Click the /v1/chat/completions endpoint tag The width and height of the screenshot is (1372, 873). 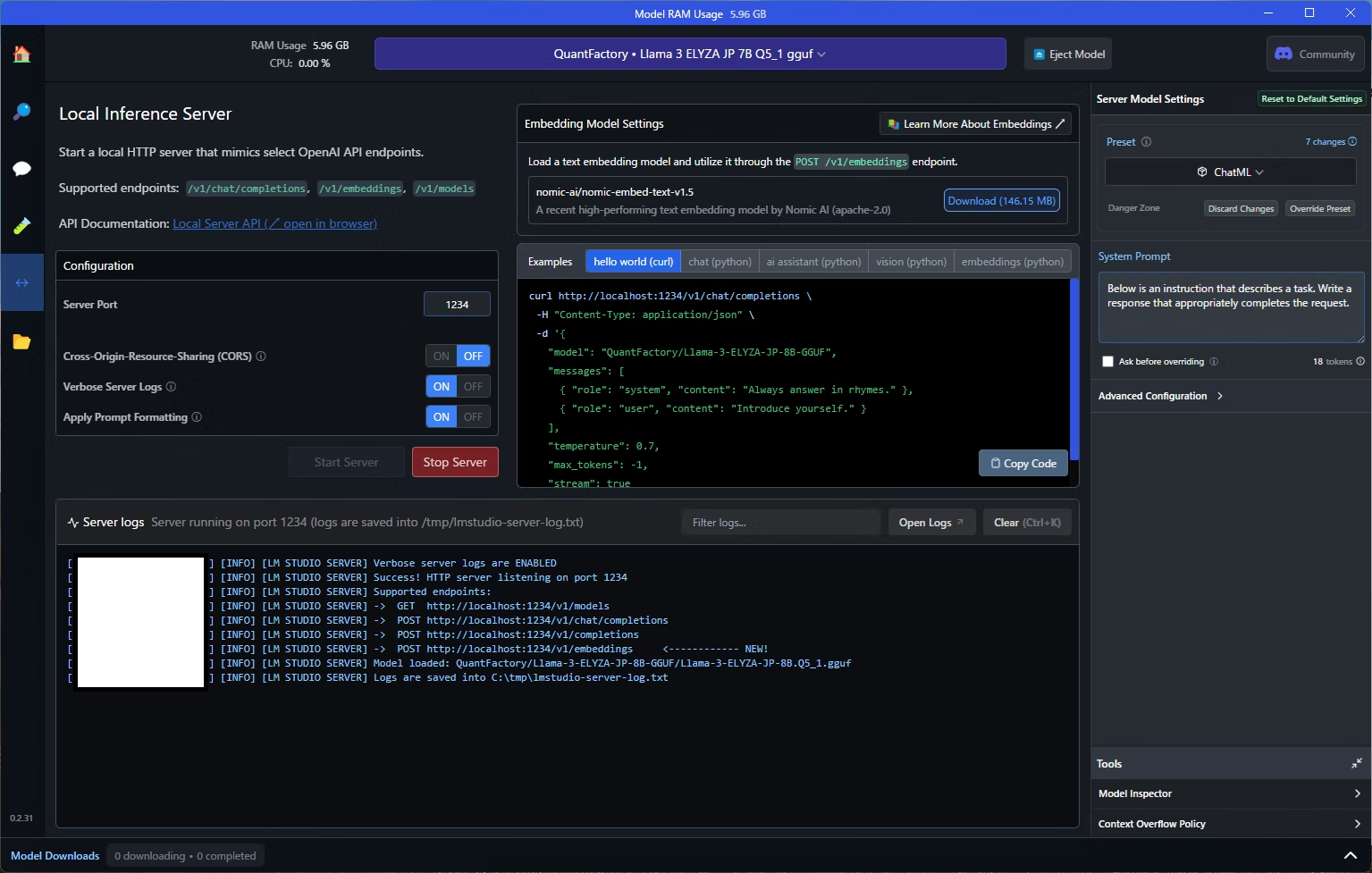point(247,189)
